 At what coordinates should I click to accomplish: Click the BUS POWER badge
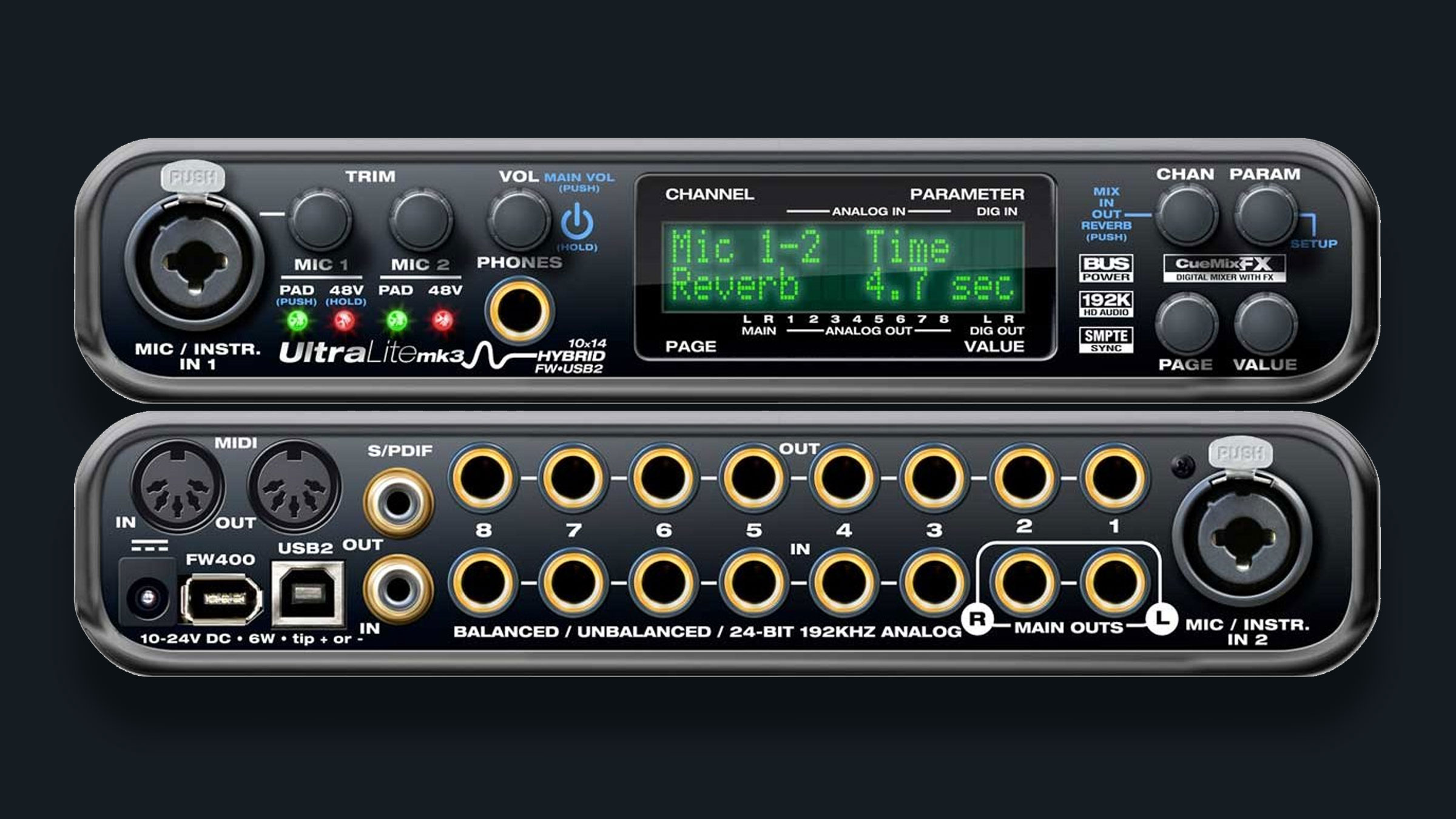pos(1106,268)
